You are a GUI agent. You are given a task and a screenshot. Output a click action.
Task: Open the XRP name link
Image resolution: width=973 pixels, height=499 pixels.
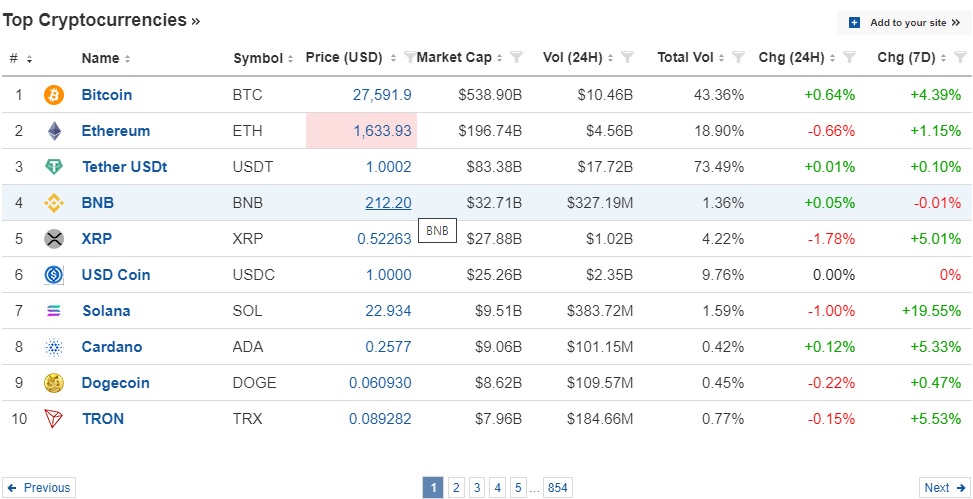(97, 239)
